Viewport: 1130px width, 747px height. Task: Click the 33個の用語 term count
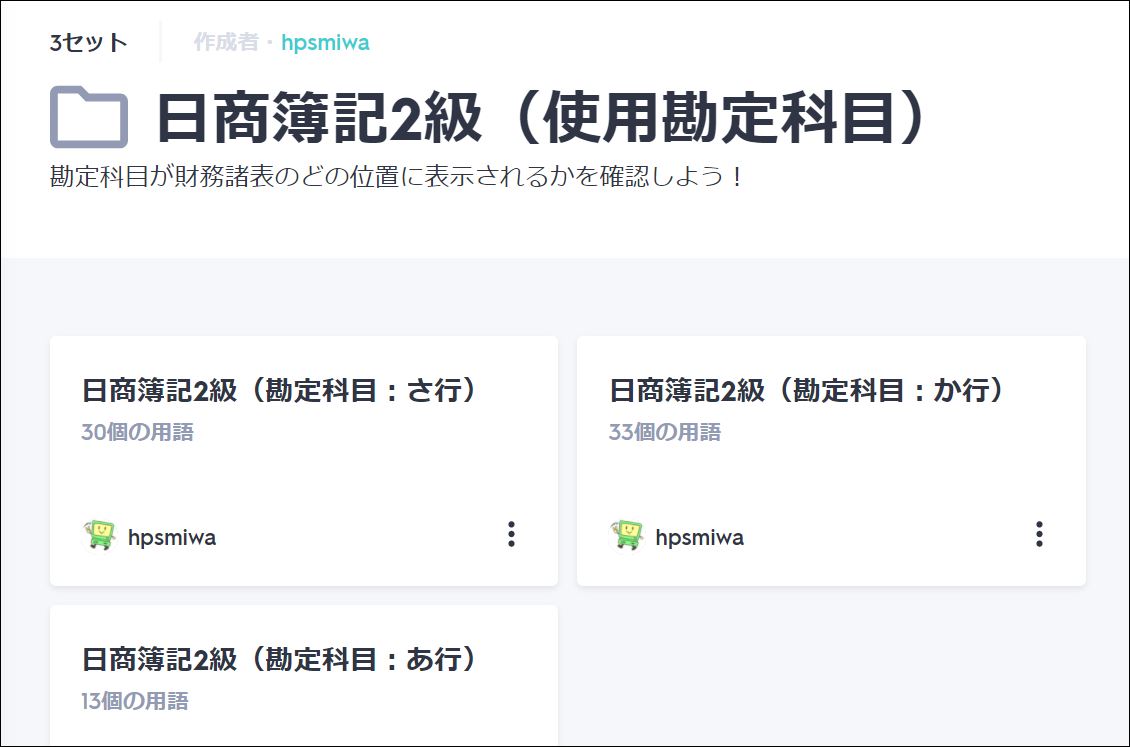[665, 432]
